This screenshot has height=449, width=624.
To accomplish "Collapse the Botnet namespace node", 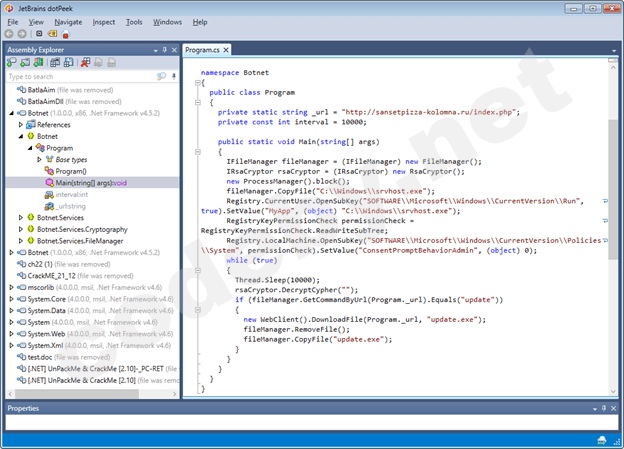I will click(x=21, y=136).
